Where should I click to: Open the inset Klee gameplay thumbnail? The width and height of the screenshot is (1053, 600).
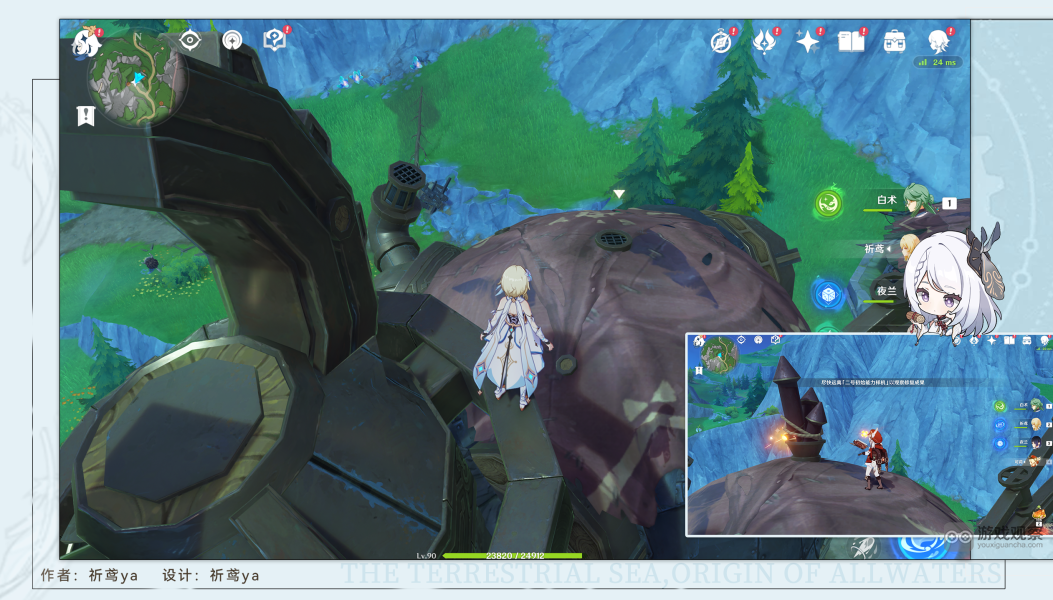869,435
